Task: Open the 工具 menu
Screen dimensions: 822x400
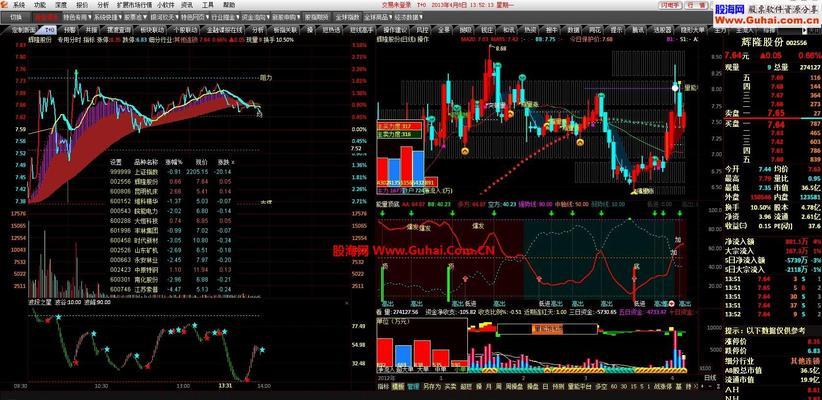Action: [208, 4]
